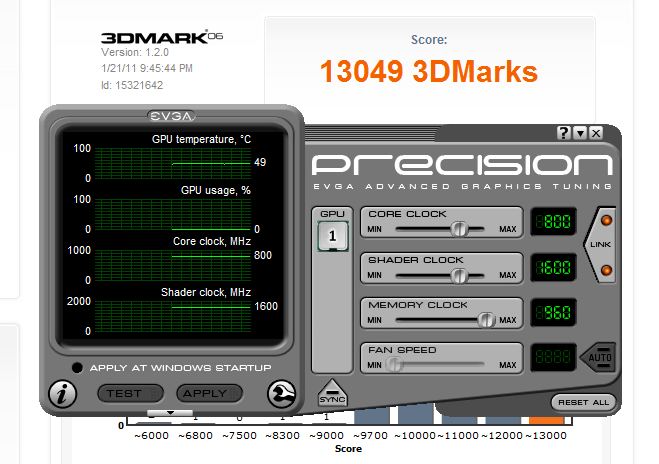
Task: Click the Core clock MHz graph
Action: tap(173, 265)
